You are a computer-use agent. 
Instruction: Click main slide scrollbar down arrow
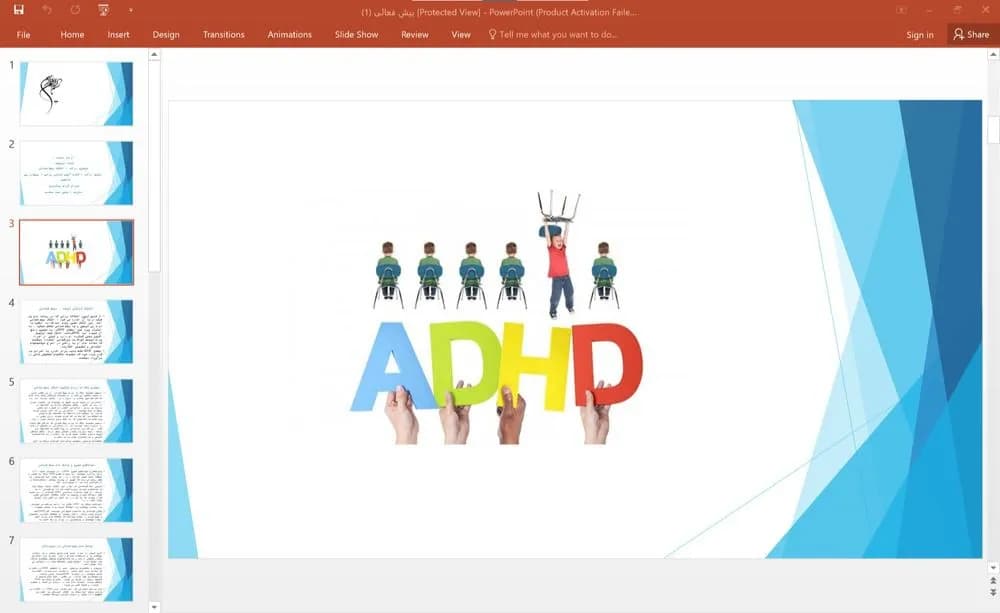pyautogui.click(x=993, y=567)
